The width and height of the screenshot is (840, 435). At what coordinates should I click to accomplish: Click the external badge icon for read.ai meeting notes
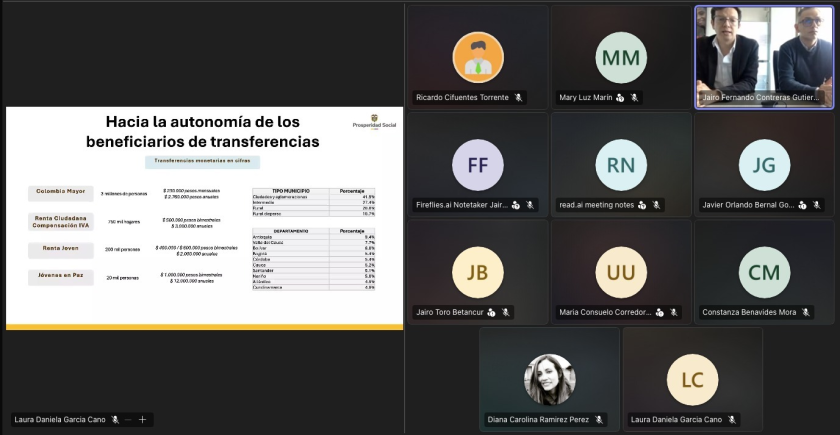[642, 205]
